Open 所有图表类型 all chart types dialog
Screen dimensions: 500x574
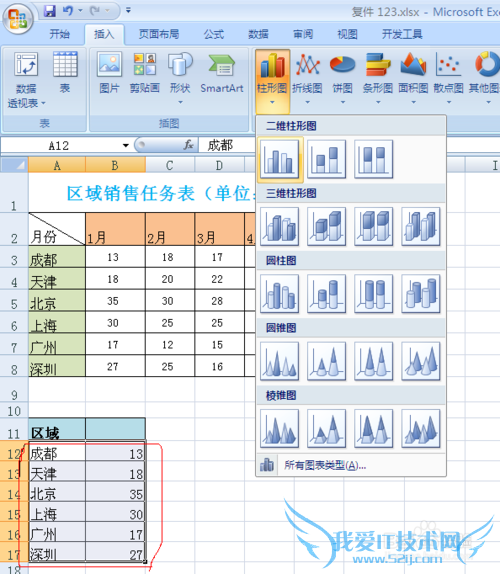351,465
